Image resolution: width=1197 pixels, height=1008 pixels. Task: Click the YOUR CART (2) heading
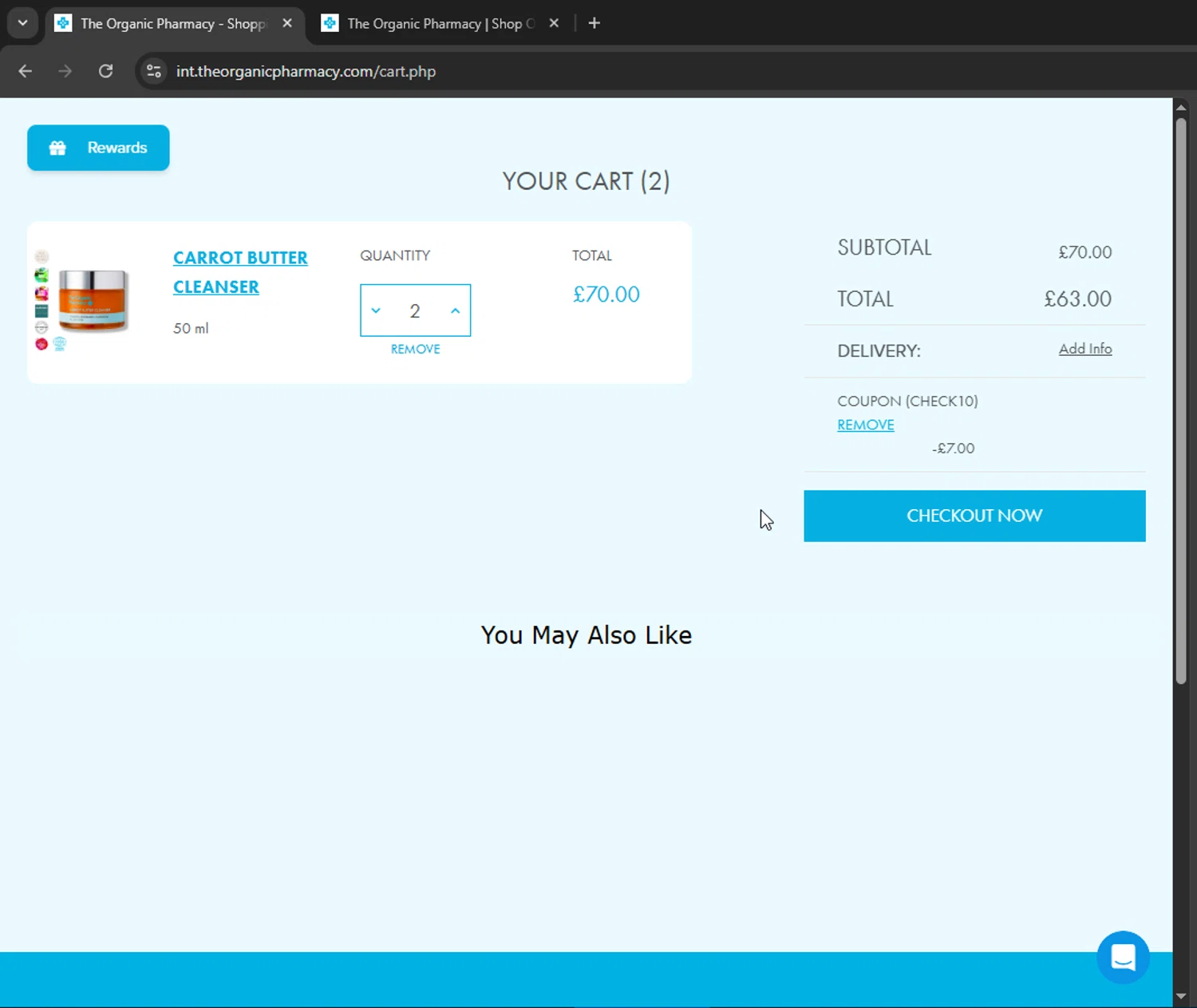point(587,181)
